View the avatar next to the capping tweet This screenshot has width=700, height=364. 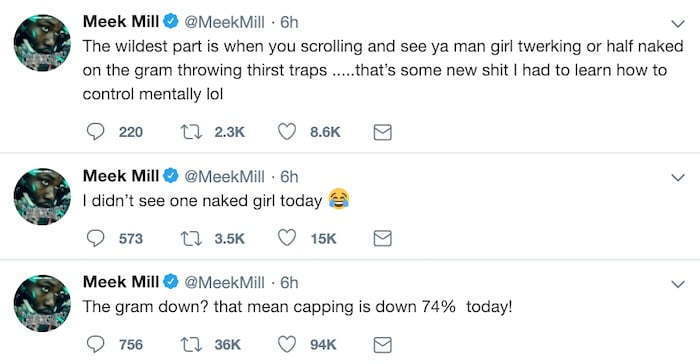[42, 303]
